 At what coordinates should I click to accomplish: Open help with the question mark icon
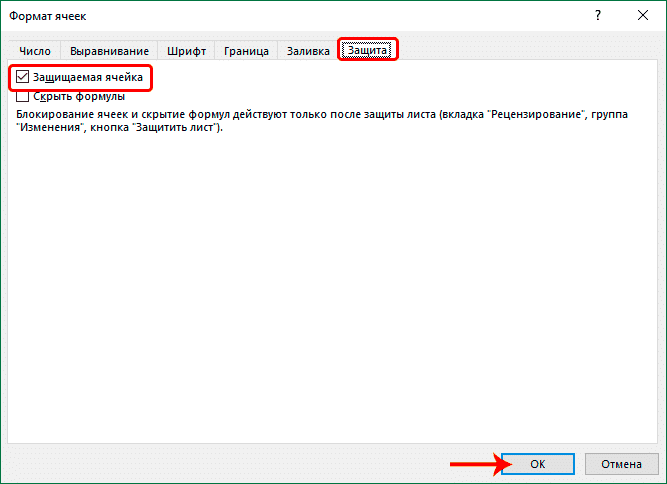click(598, 16)
